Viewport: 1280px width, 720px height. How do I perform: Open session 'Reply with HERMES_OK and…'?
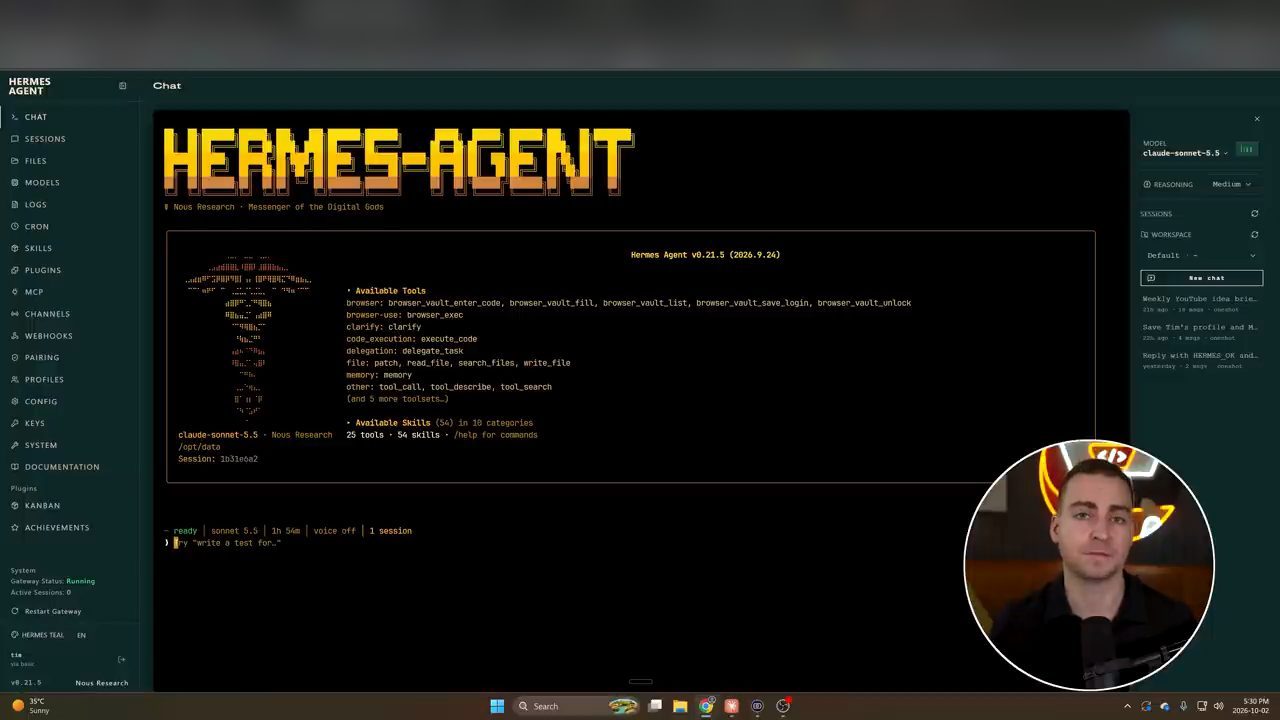[1200, 360]
